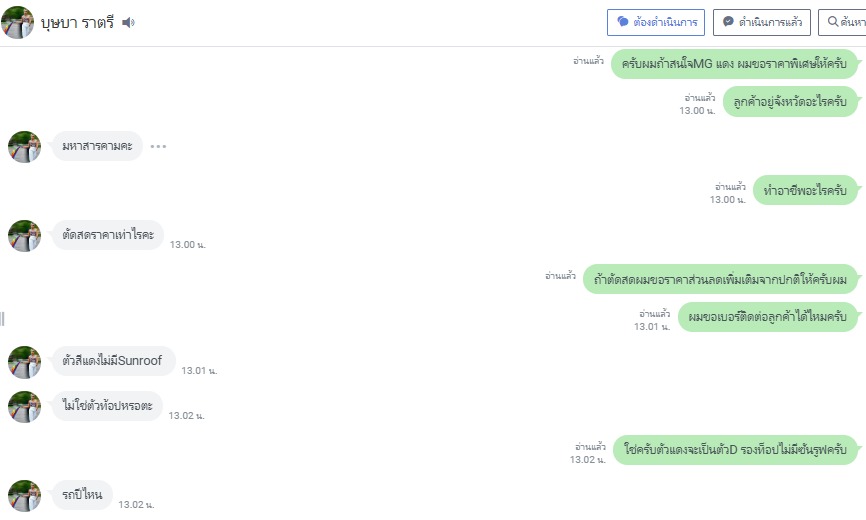Click the ต้องดำเนินการ button
Viewport: 866px width, 520px height.
[x=656, y=22]
